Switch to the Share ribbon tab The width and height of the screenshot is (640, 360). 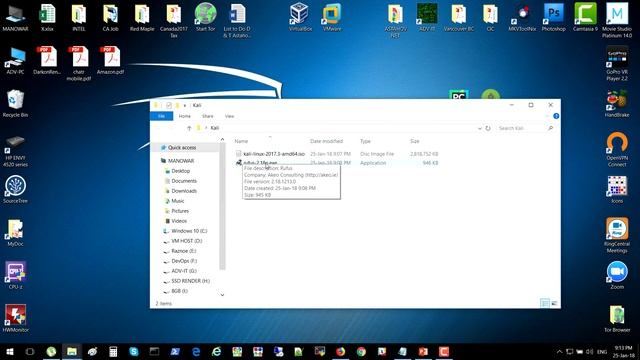[207, 116]
